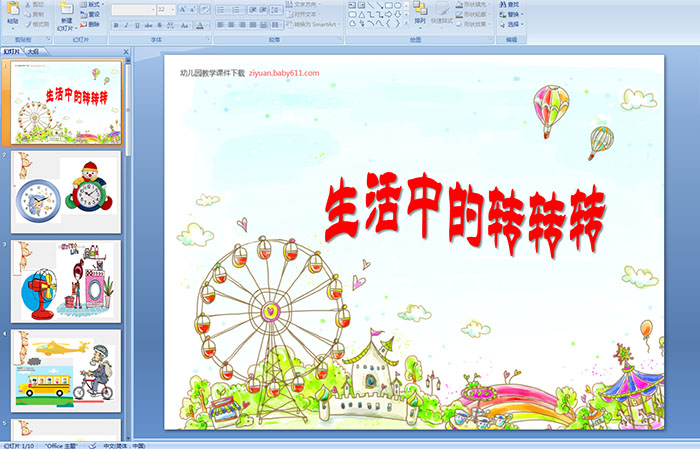Open the Quick Styles (快速样式) gallery
The image size is (700, 449).
point(442,13)
